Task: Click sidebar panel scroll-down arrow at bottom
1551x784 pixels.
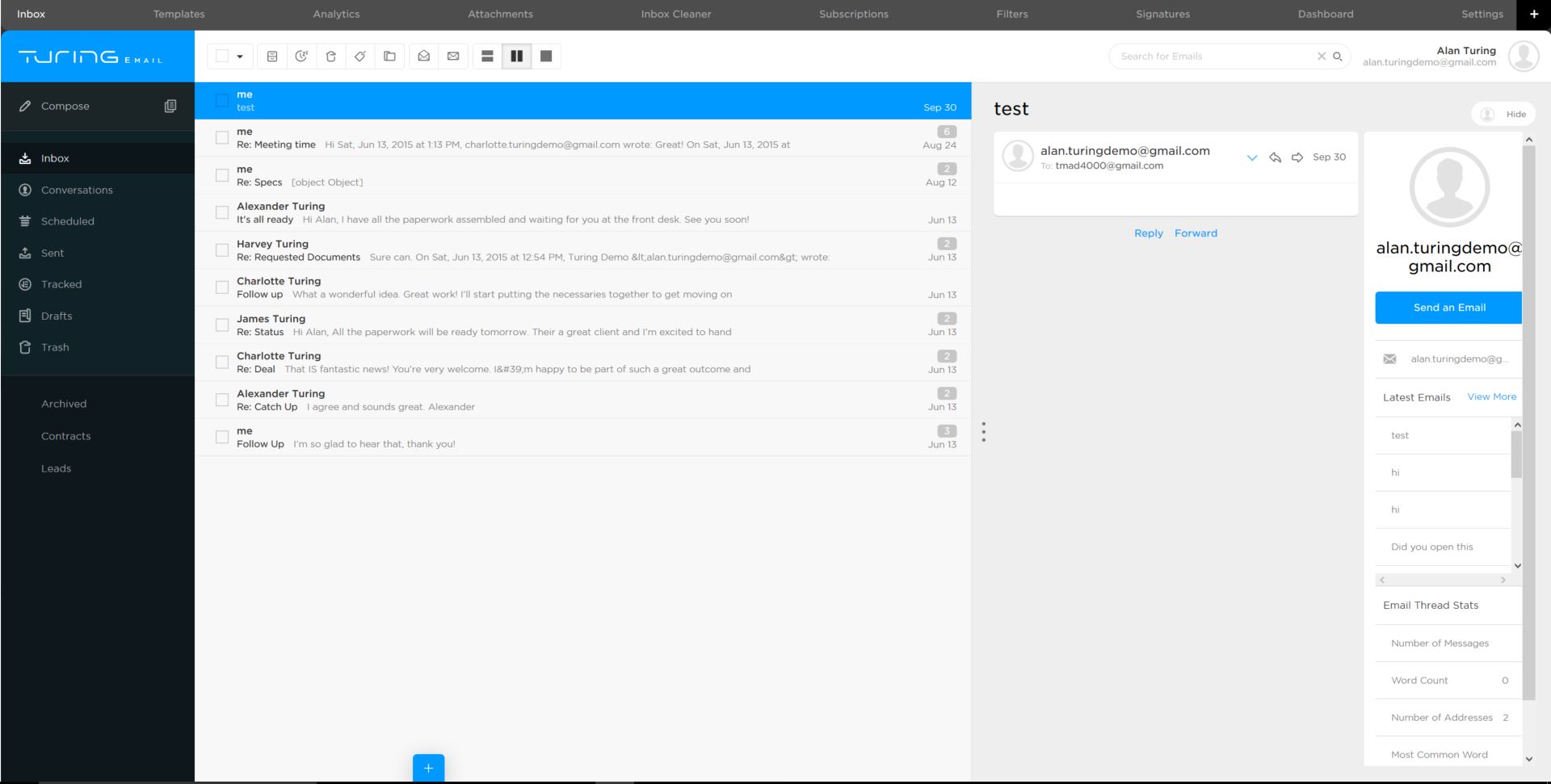Action: point(1528,759)
